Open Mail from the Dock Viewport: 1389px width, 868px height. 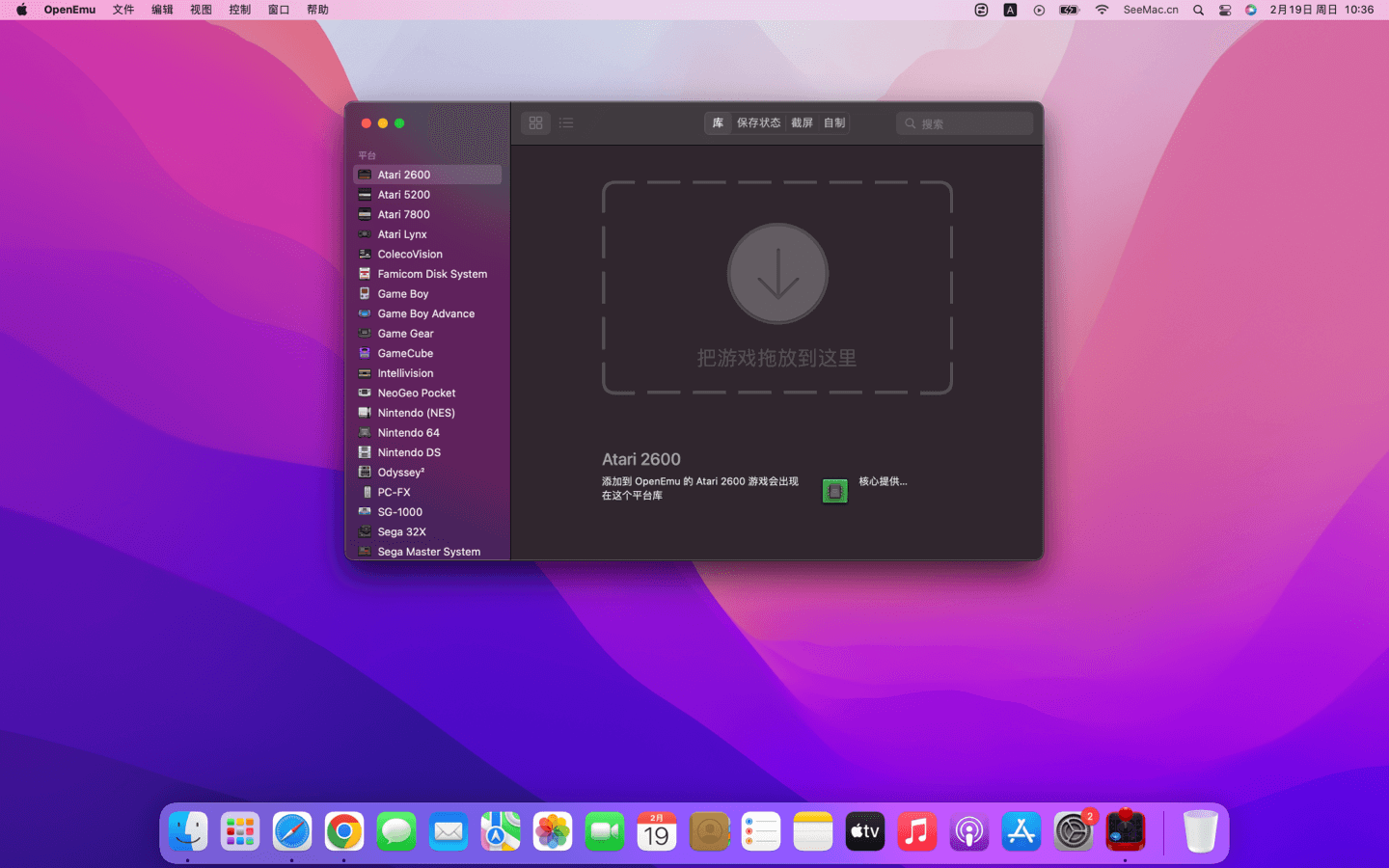(449, 831)
